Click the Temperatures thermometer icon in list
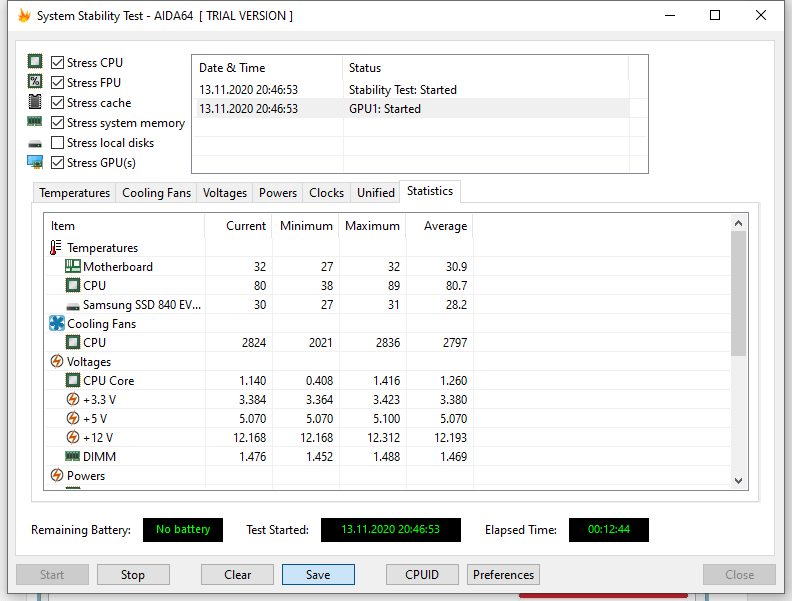This screenshot has height=601, width=792. click(56, 247)
